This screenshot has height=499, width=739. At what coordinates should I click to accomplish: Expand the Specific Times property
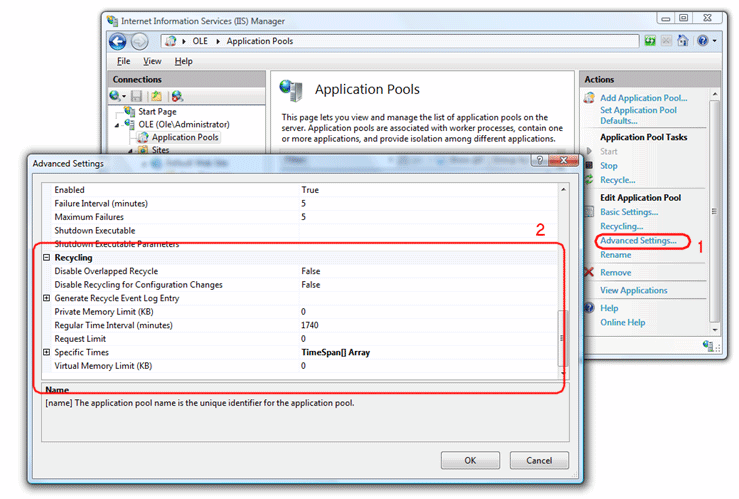[46, 352]
